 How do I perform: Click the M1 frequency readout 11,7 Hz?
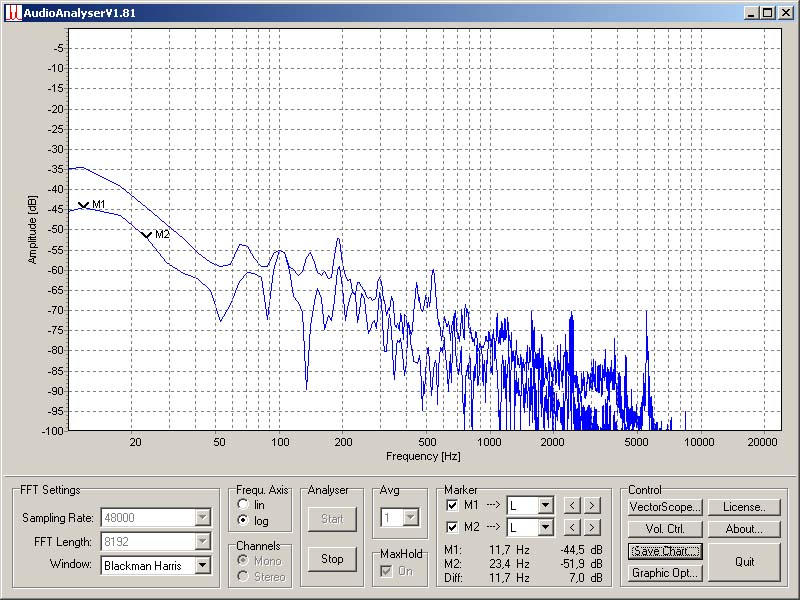509,550
